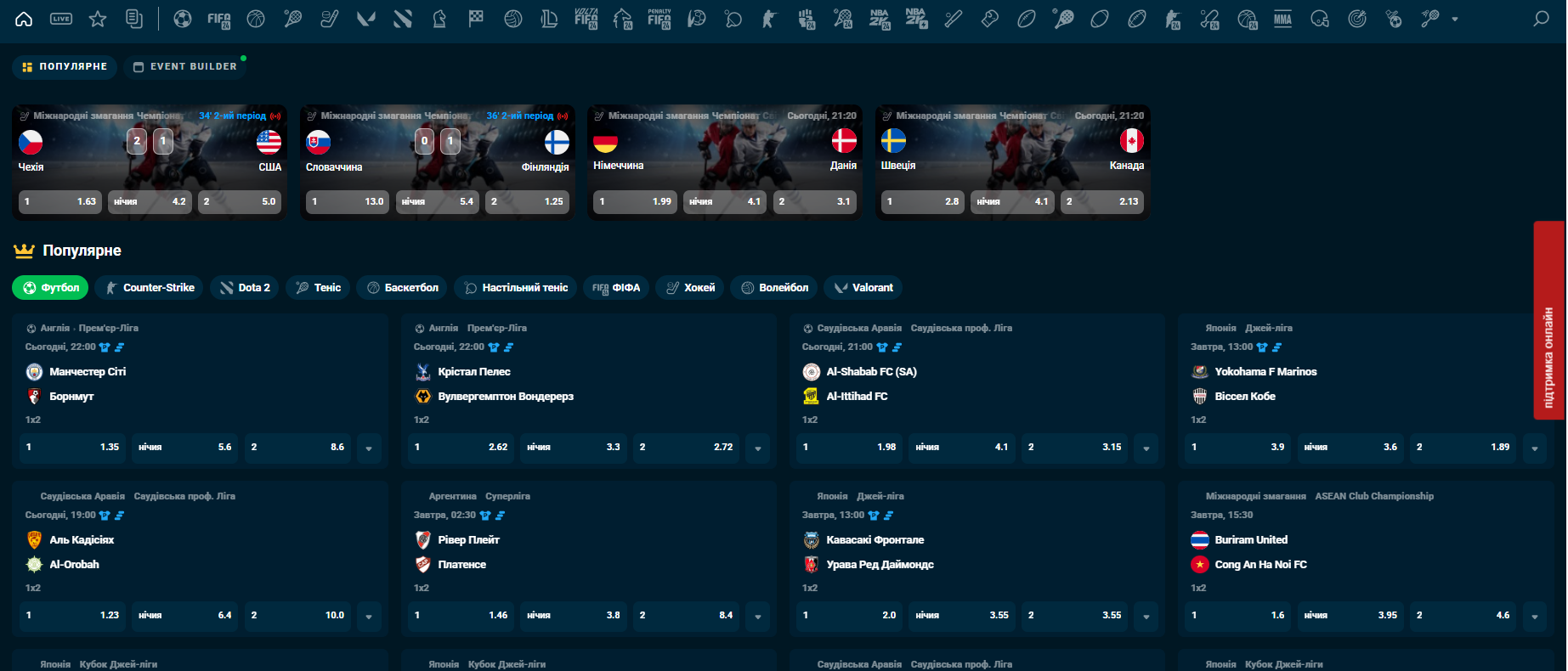Bet on Швеція win at 2.8
Viewport: 1568px width, 671px height.
click(x=922, y=202)
